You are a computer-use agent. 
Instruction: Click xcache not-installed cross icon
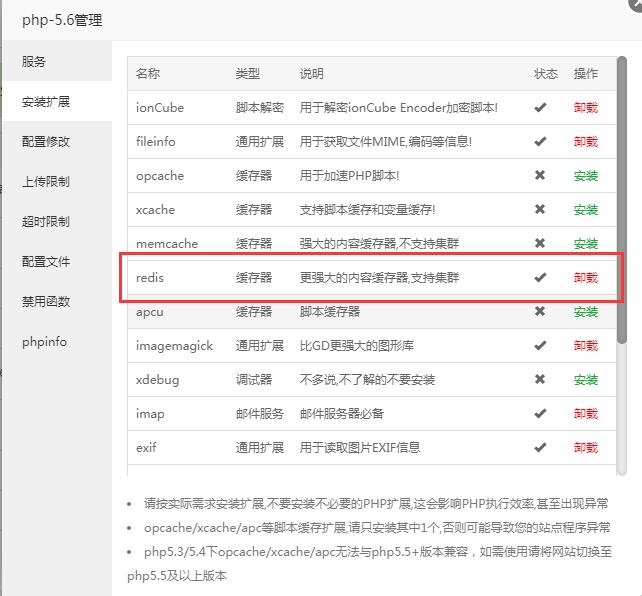(x=540, y=209)
